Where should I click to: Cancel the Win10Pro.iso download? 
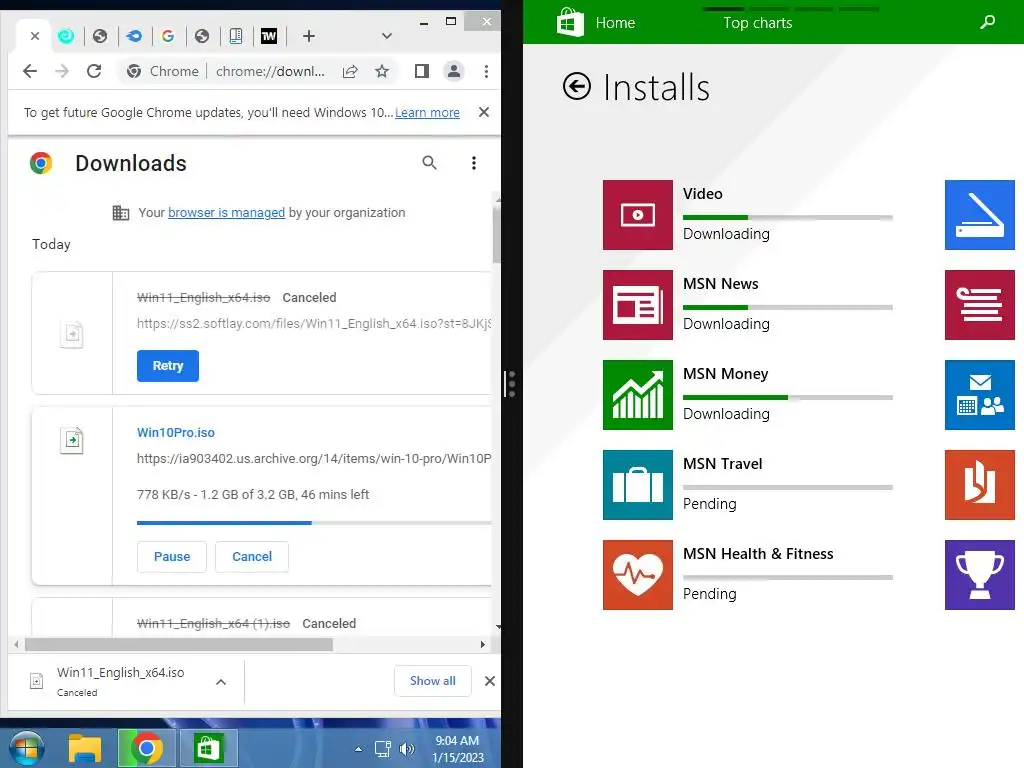coord(252,556)
